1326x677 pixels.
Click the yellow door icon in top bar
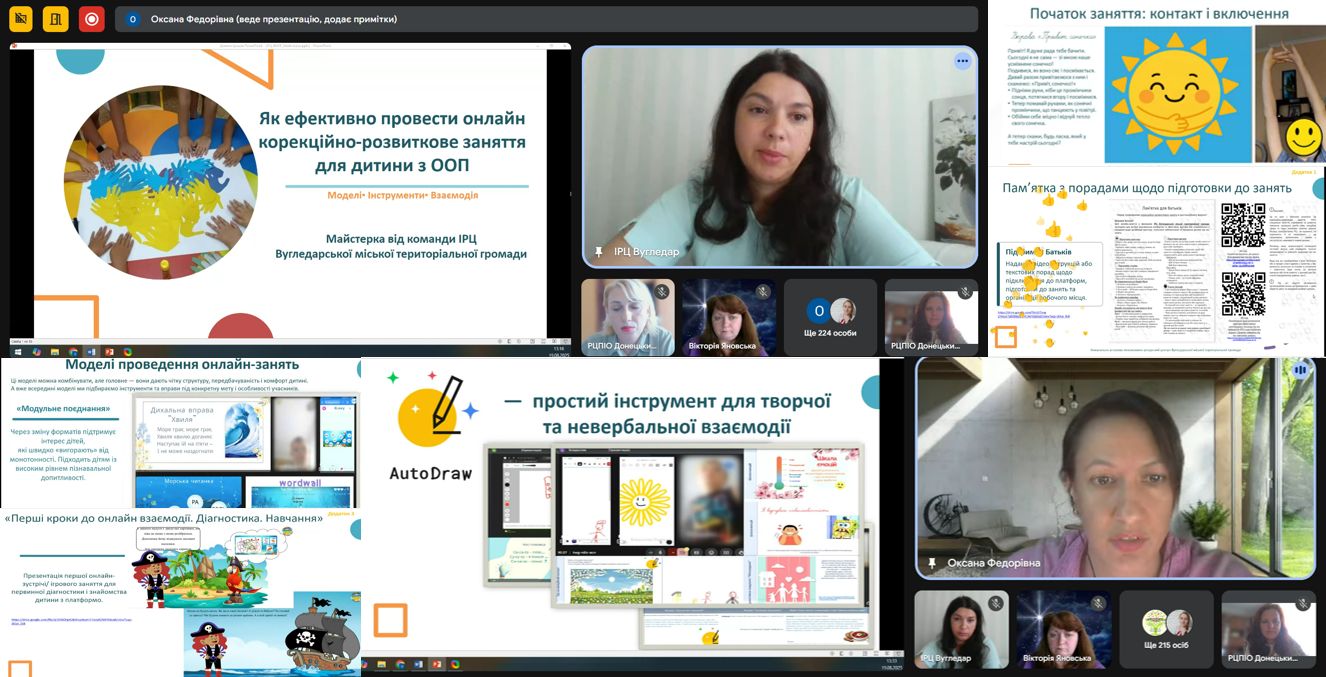56,19
